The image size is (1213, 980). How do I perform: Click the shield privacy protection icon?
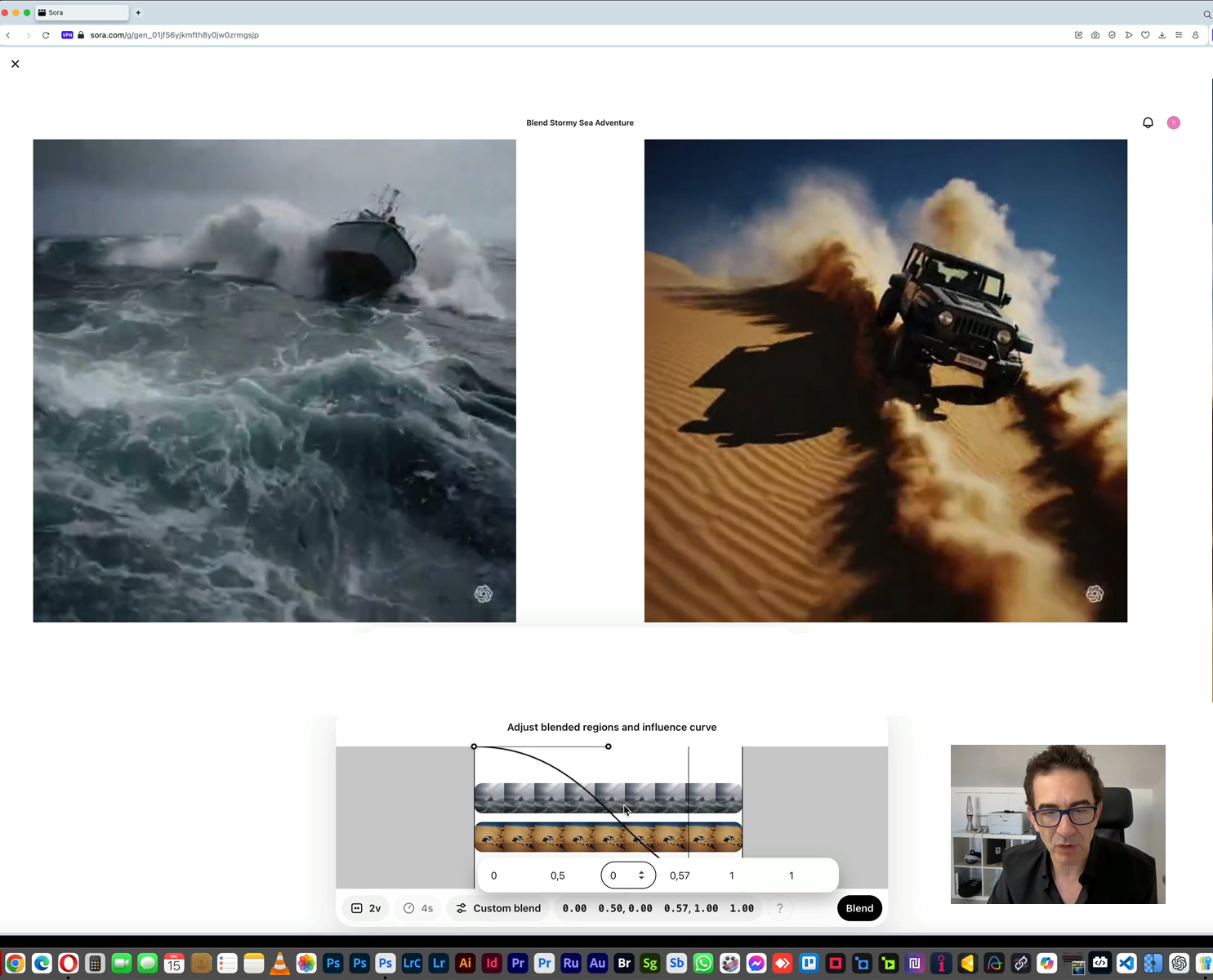[1112, 35]
